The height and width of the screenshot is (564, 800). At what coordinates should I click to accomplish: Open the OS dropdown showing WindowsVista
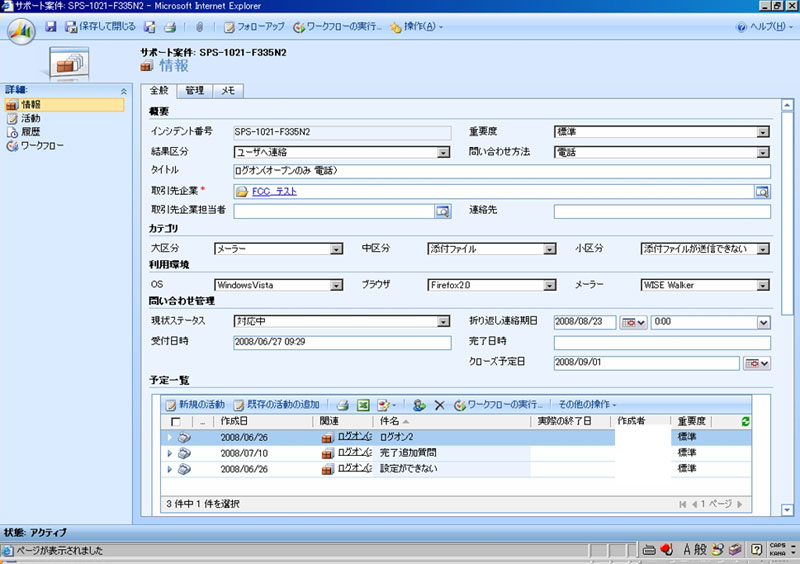tap(336, 285)
